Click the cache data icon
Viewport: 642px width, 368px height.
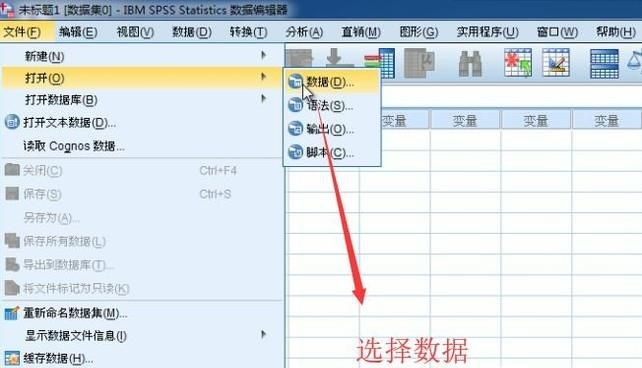(x=12, y=359)
